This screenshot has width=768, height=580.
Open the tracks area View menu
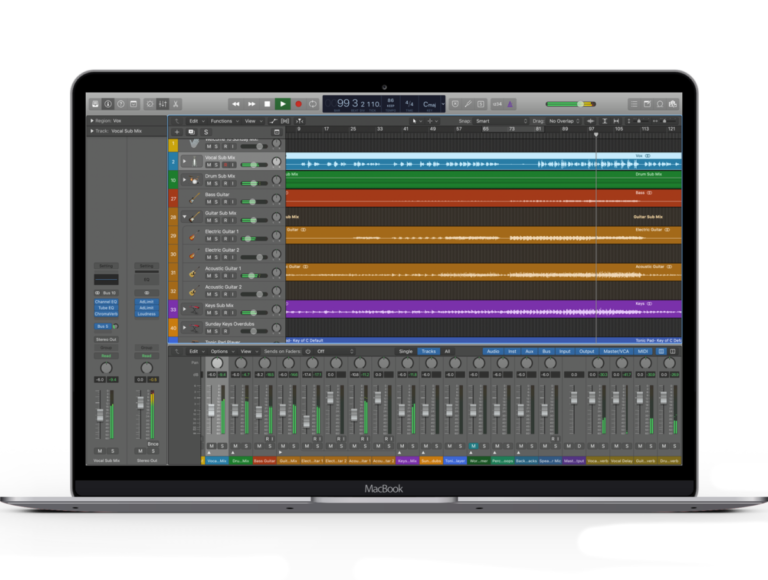(x=252, y=121)
